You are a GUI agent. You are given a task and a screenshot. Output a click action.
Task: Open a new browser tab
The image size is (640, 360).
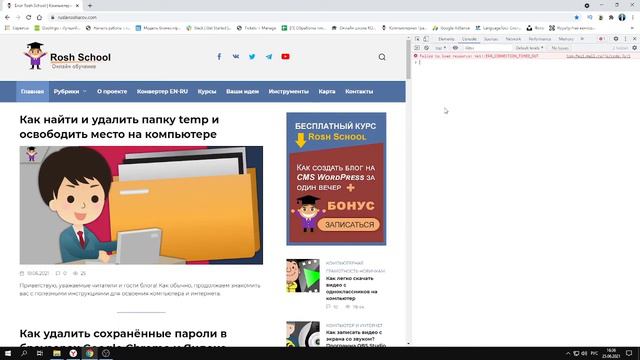click(90, 6)
